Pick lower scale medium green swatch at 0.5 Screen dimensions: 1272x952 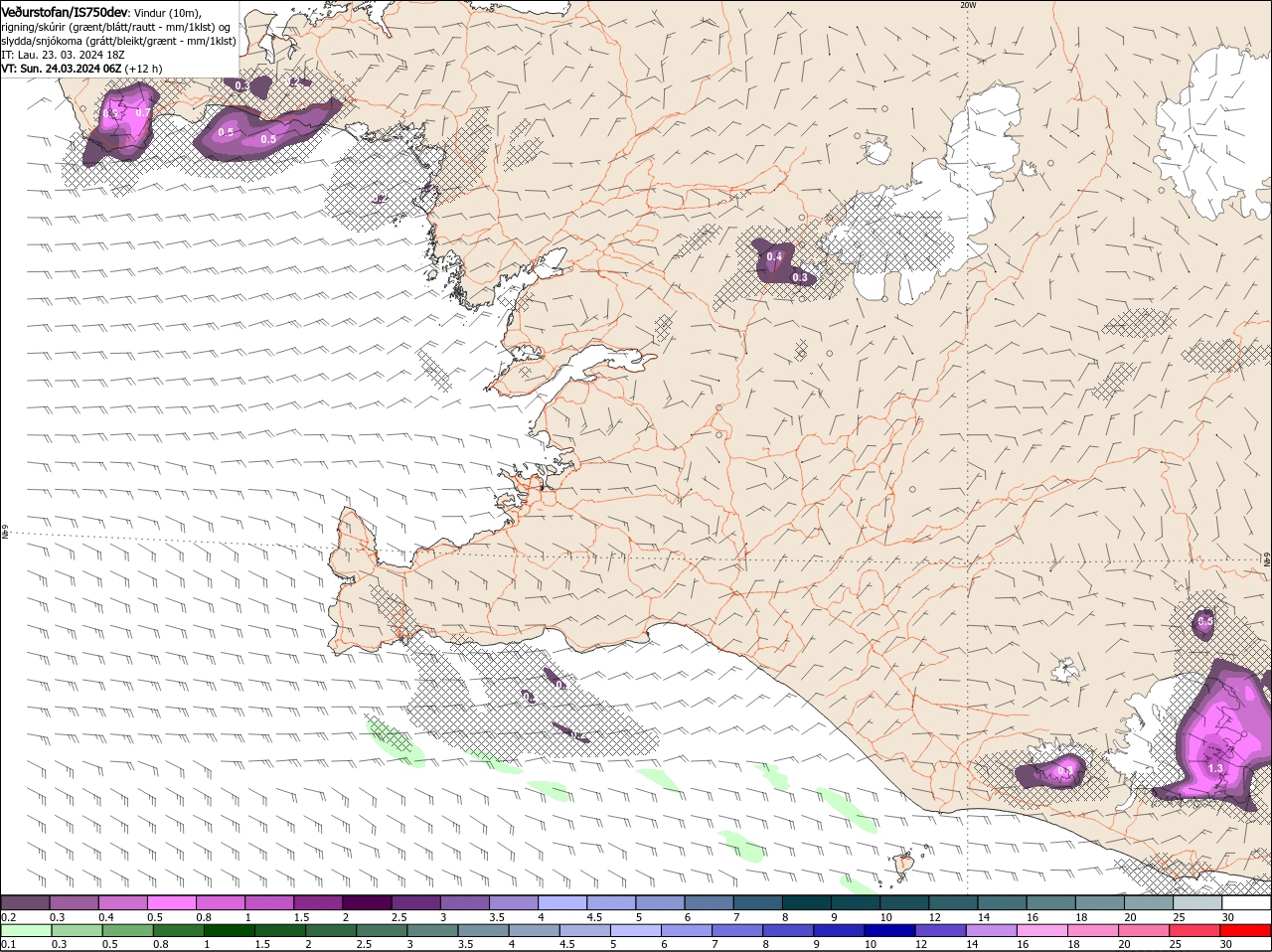(x=127, y=931)
